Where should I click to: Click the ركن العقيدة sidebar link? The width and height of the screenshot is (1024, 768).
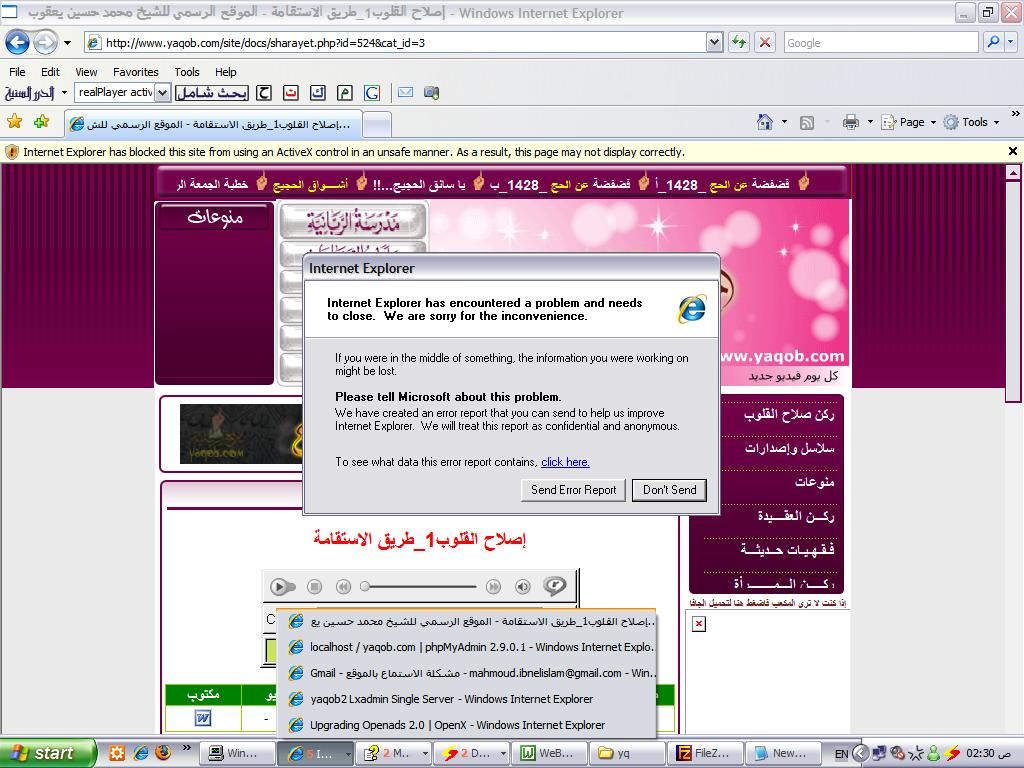795,516
